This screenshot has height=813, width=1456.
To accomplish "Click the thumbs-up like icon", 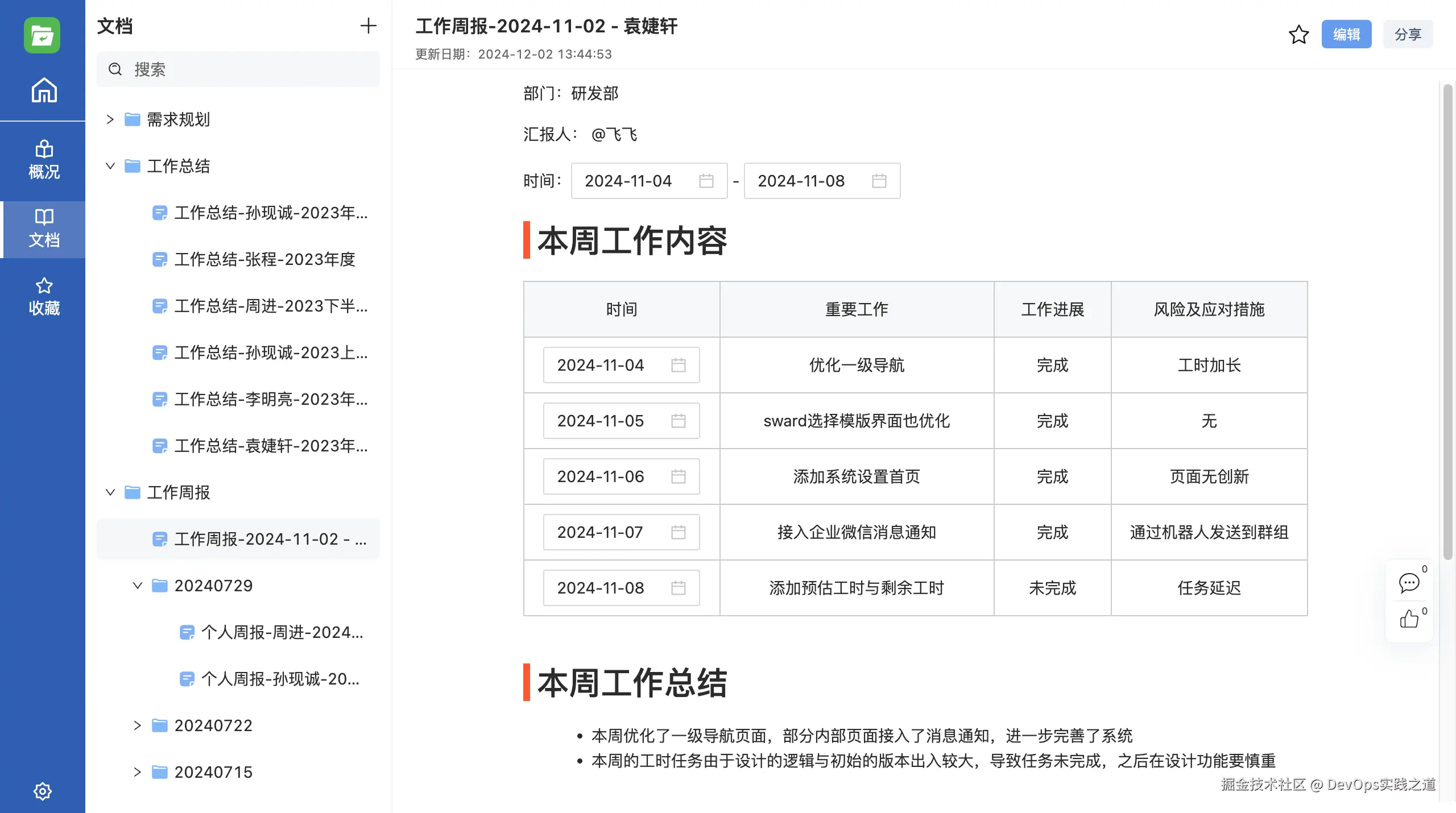I will click(1409, 619).
